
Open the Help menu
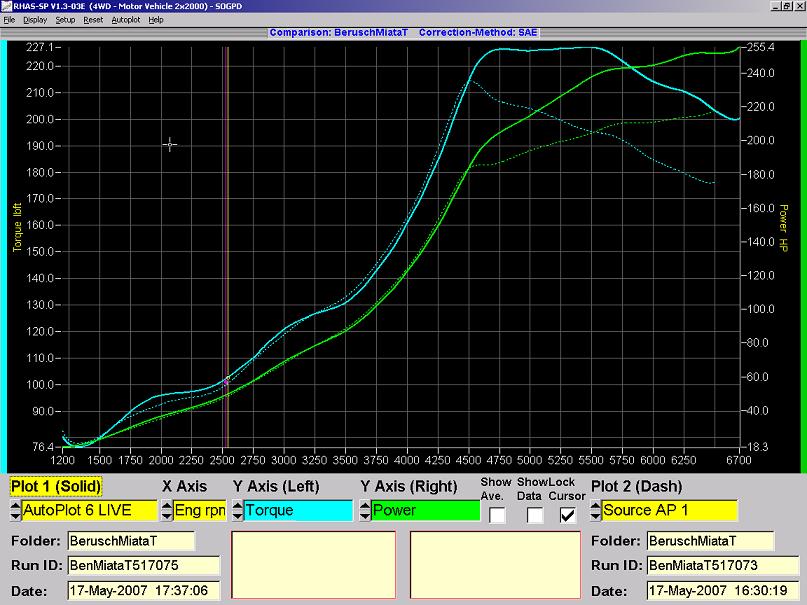point(156,20)
